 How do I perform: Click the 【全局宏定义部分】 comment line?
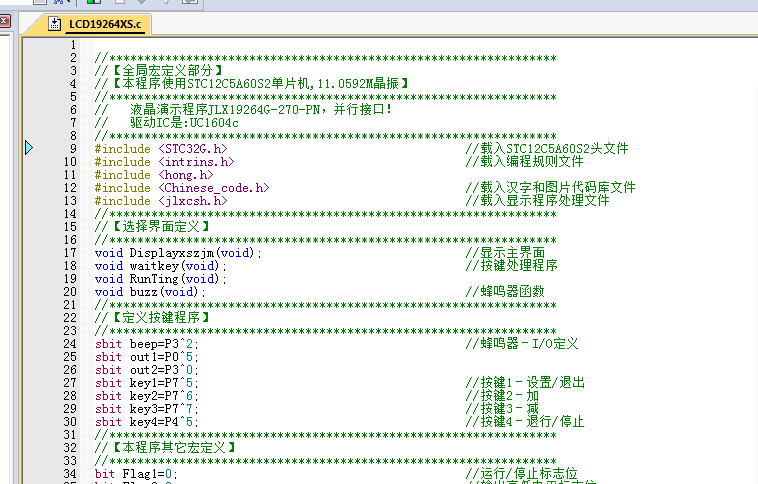159,71
